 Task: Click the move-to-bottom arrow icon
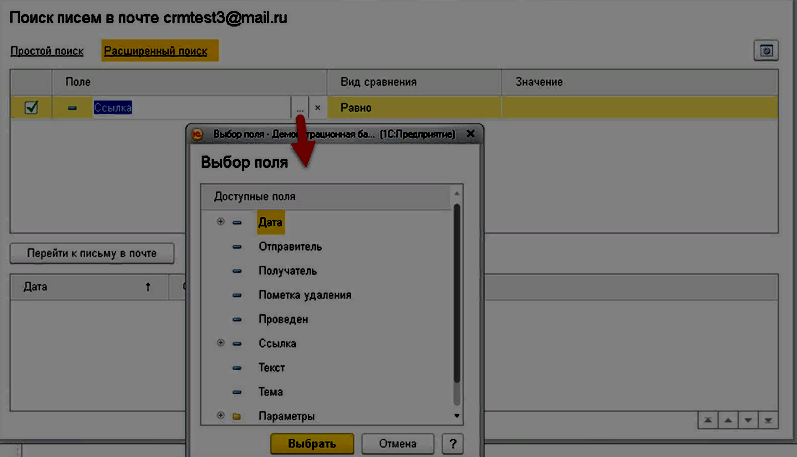[x=768, y=421]
